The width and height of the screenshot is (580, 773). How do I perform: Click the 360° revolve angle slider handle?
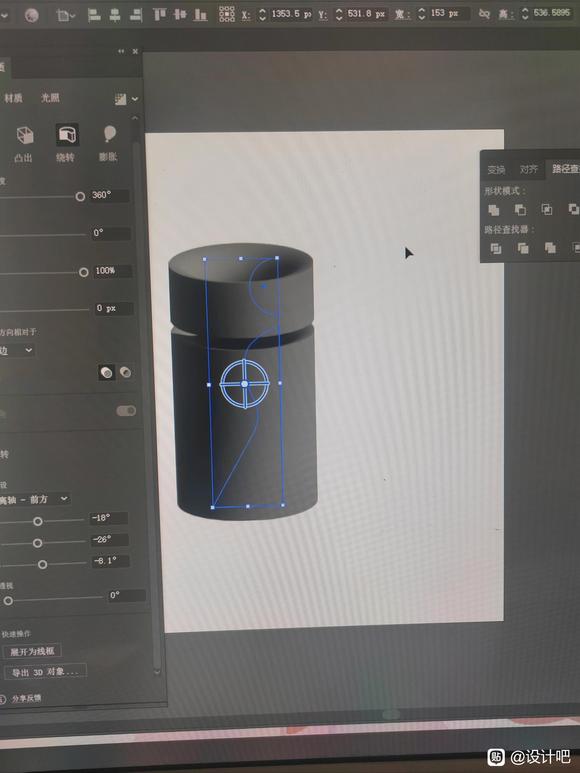point(80,197)
